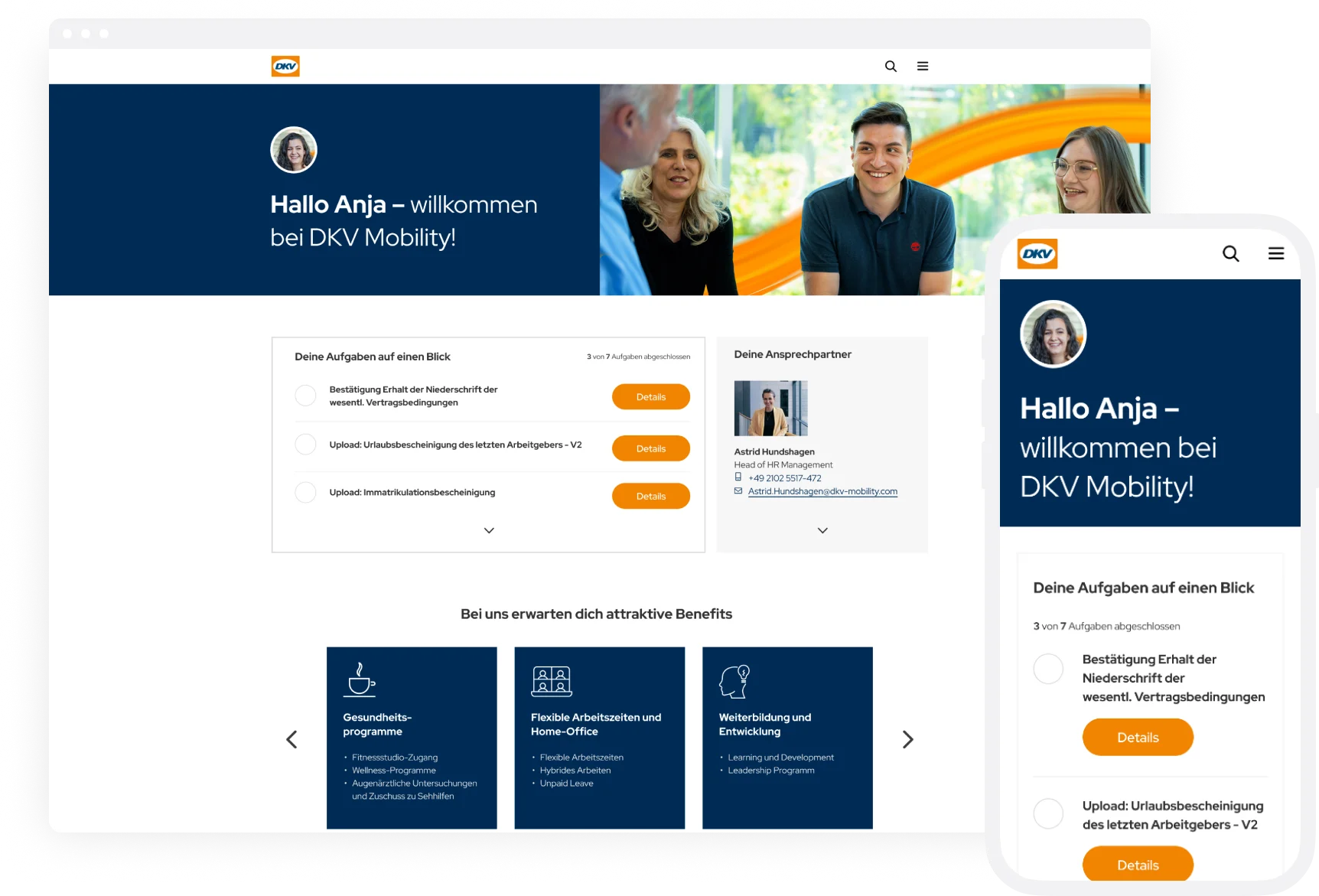1319x896 pixels.
Task: Open Details for Bestätigung Erhalt task on desktop
Action: [x=651, y=396]
